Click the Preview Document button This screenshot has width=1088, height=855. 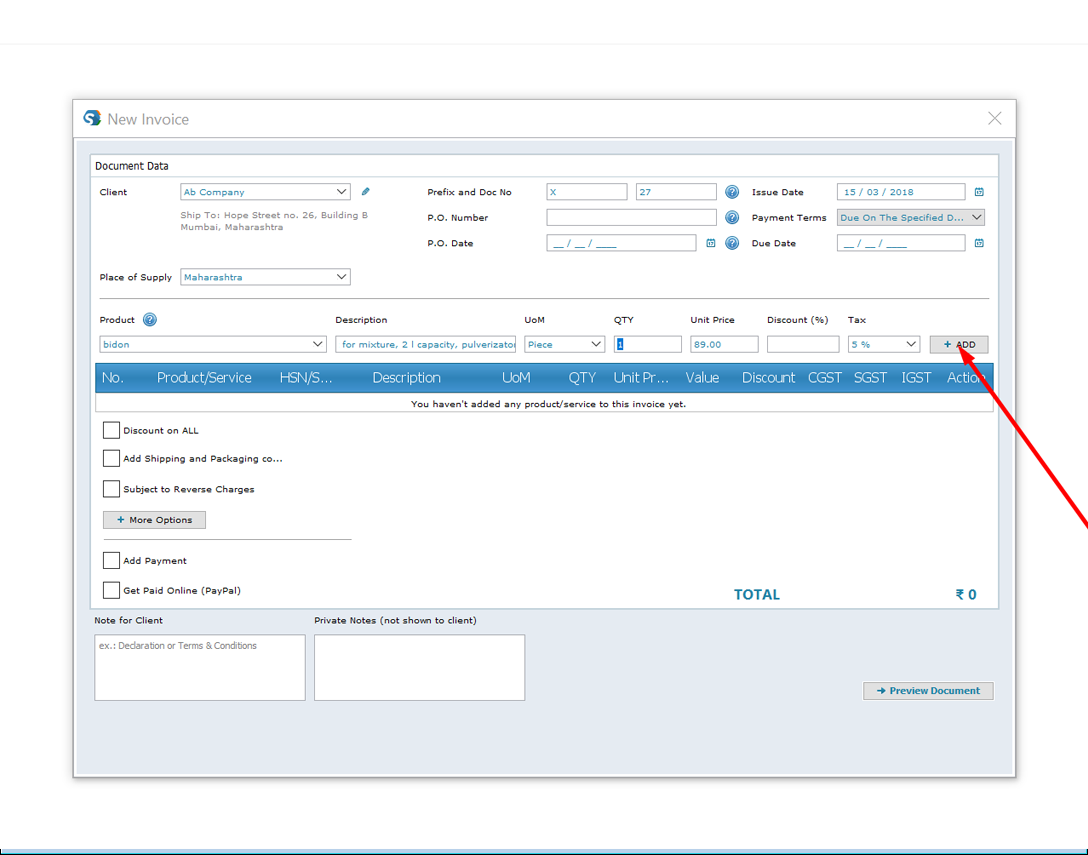click(928, 691)
